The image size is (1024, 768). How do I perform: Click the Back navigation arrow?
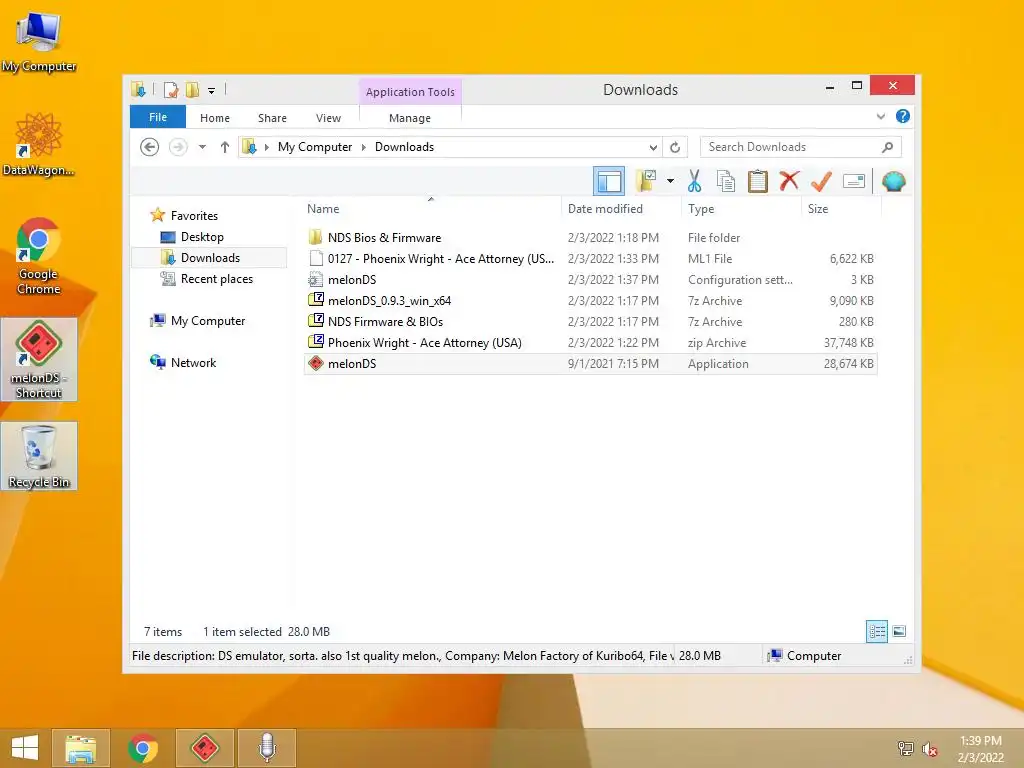pos(150,147)
